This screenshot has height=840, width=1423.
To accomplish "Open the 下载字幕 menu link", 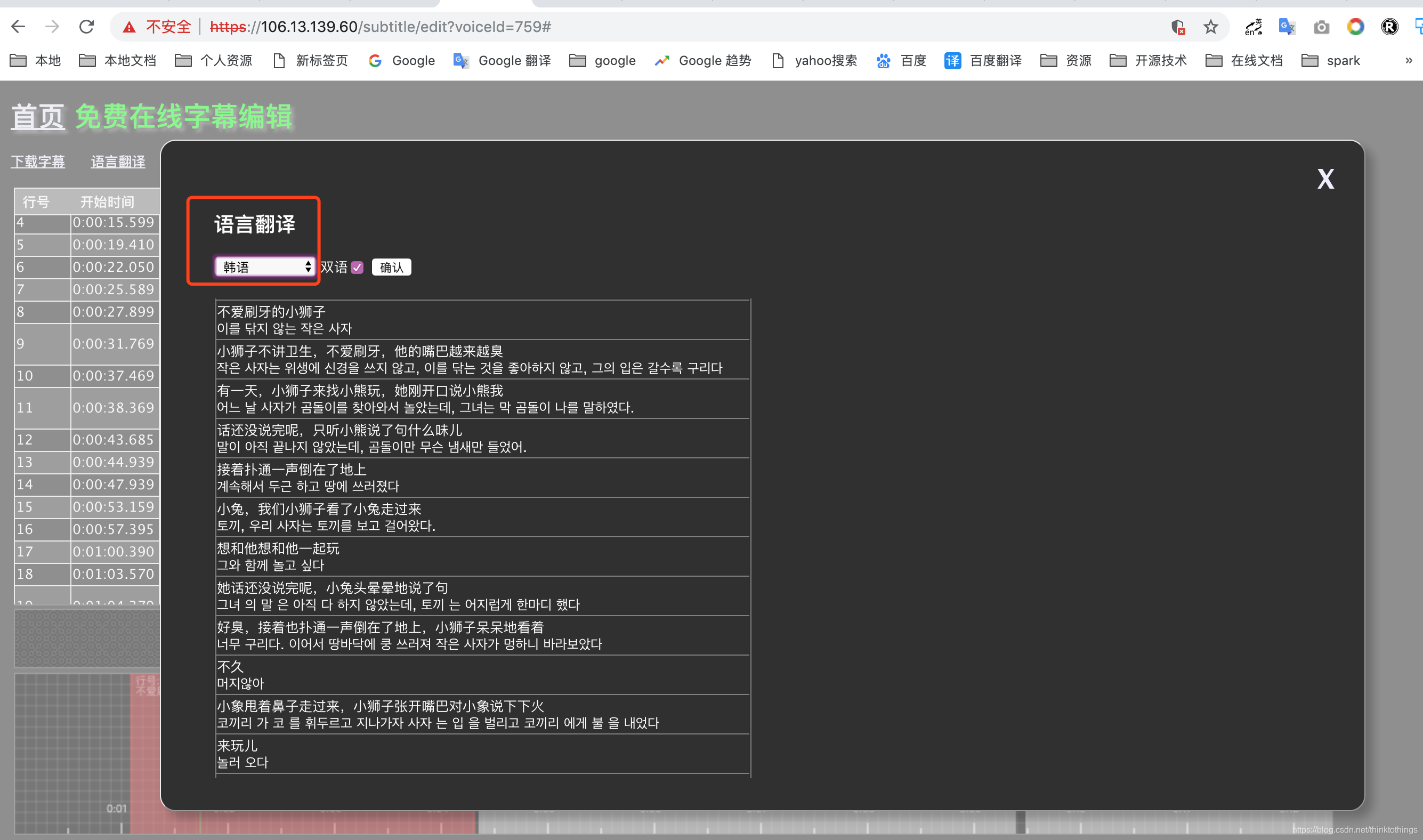I will tap(38, 162).
